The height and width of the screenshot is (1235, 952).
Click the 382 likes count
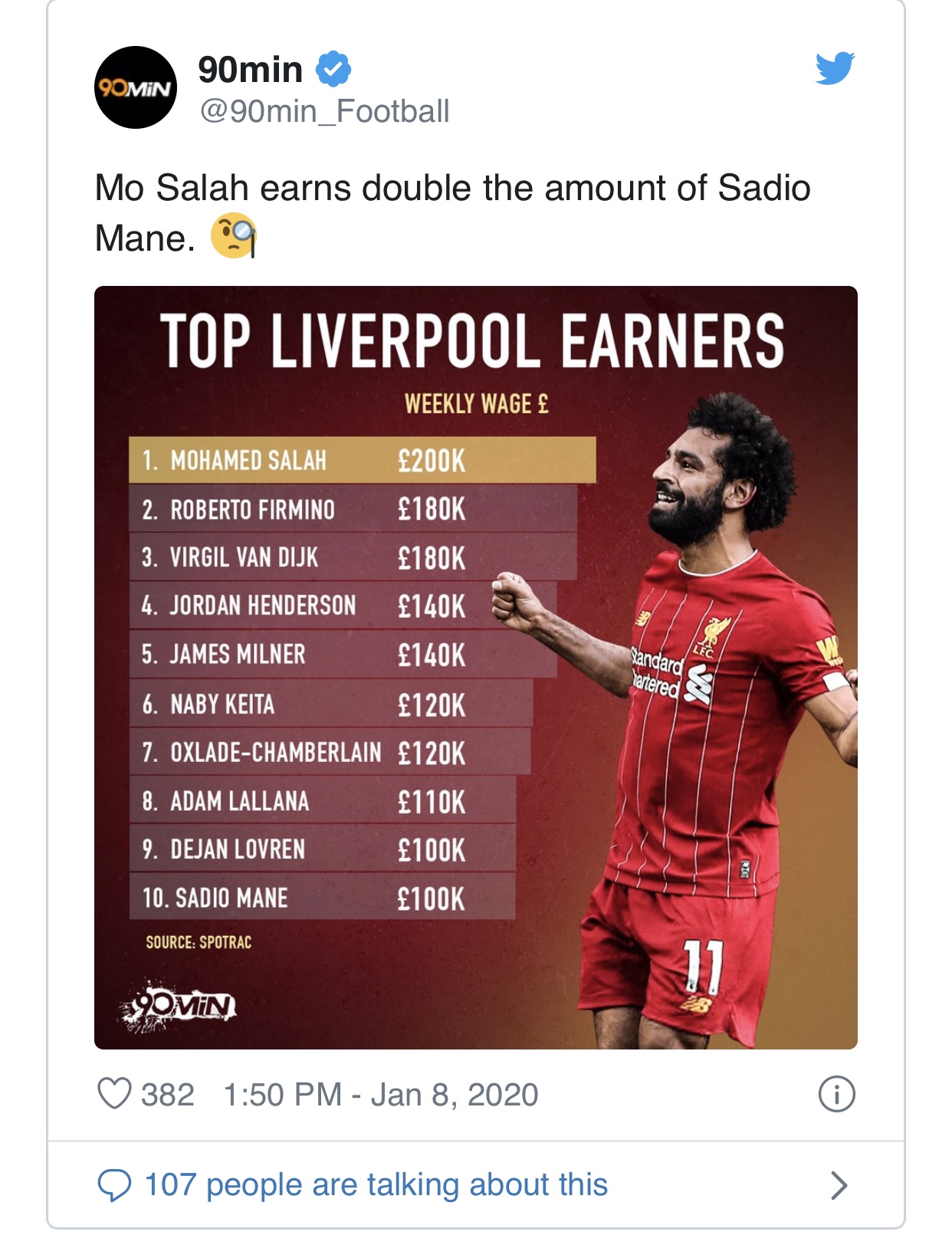click(168, 1095)
